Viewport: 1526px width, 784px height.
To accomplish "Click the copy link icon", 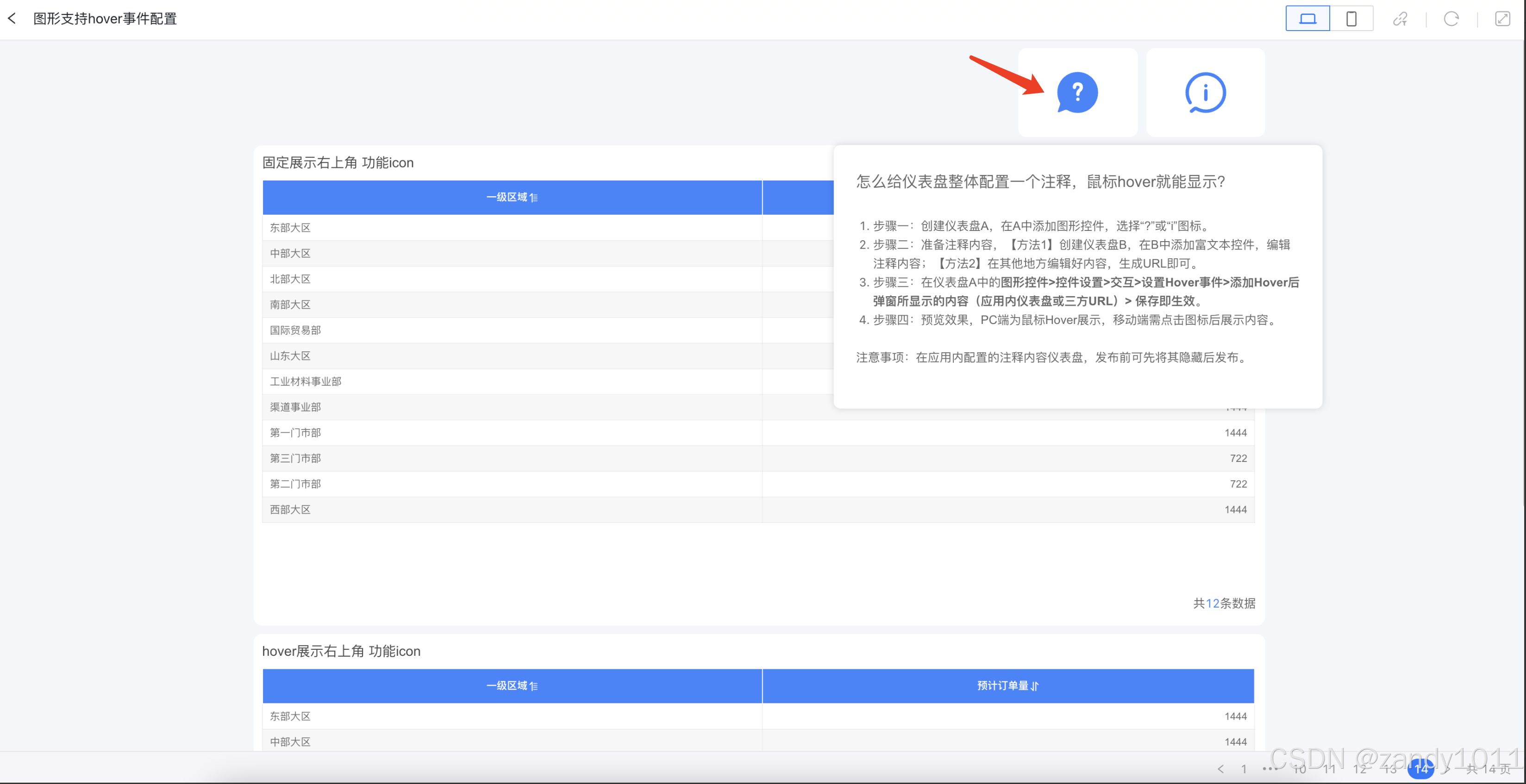I will [x=1400, y=19].
